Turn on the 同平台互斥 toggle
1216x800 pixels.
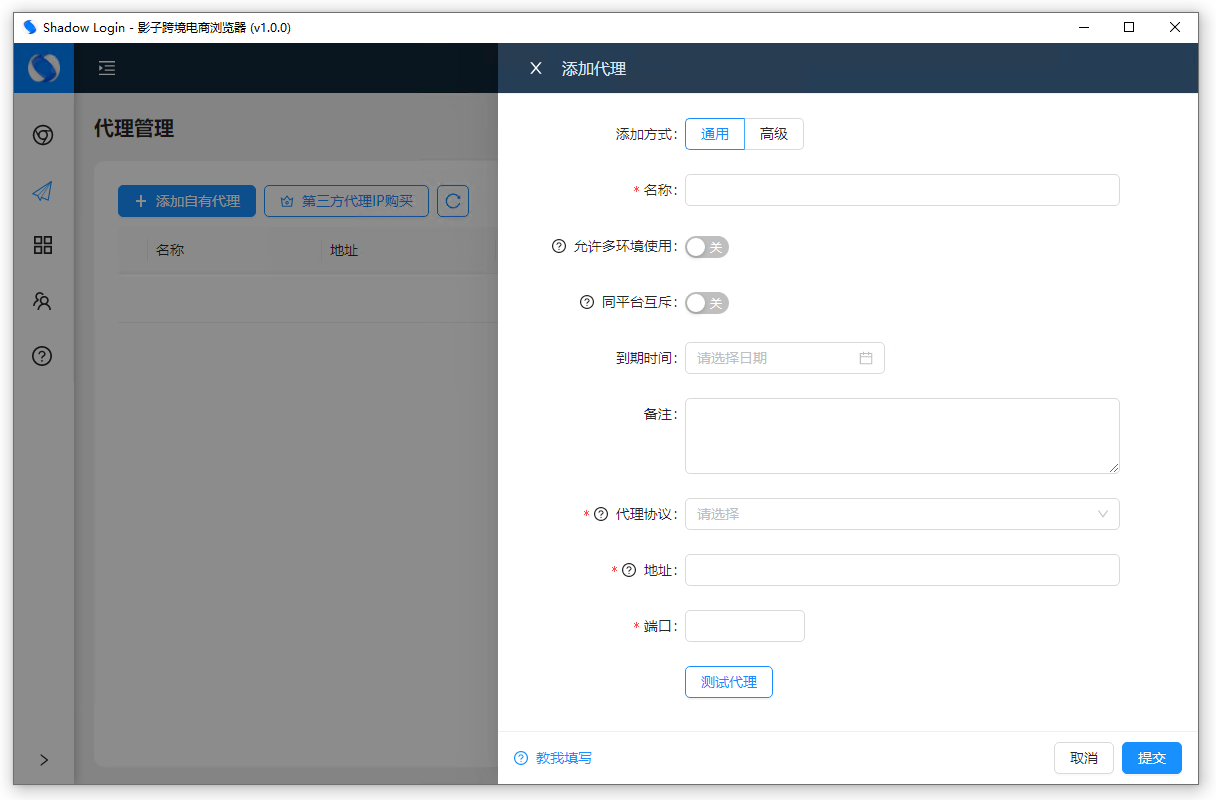tap(706, 302)
